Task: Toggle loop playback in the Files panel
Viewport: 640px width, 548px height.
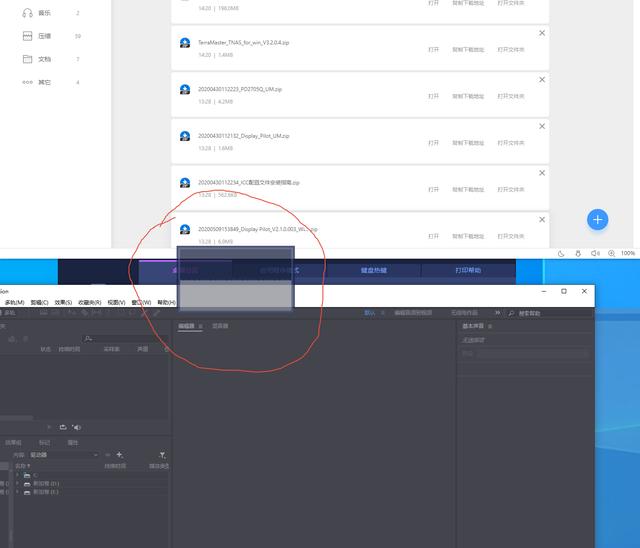Action: pos(63,427)
